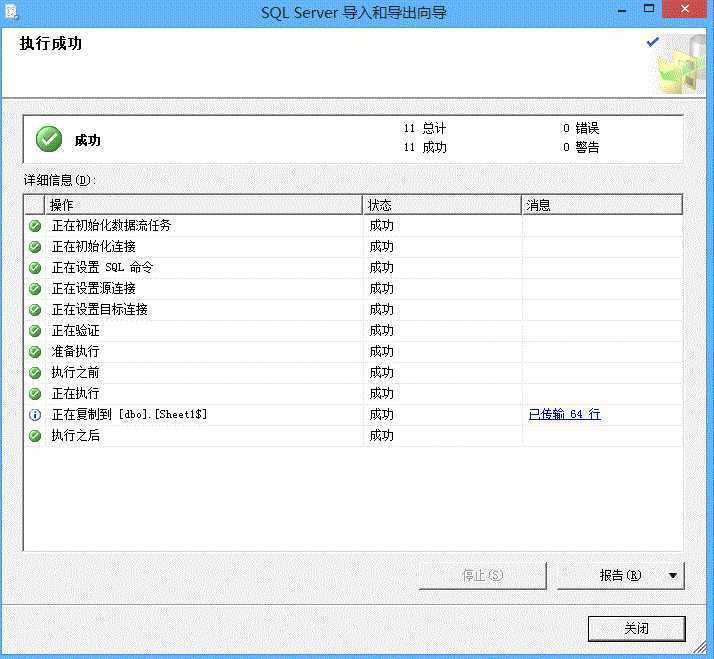Click the 0 错误 summary text
This screenshot has width=714, height=659.
581,128
